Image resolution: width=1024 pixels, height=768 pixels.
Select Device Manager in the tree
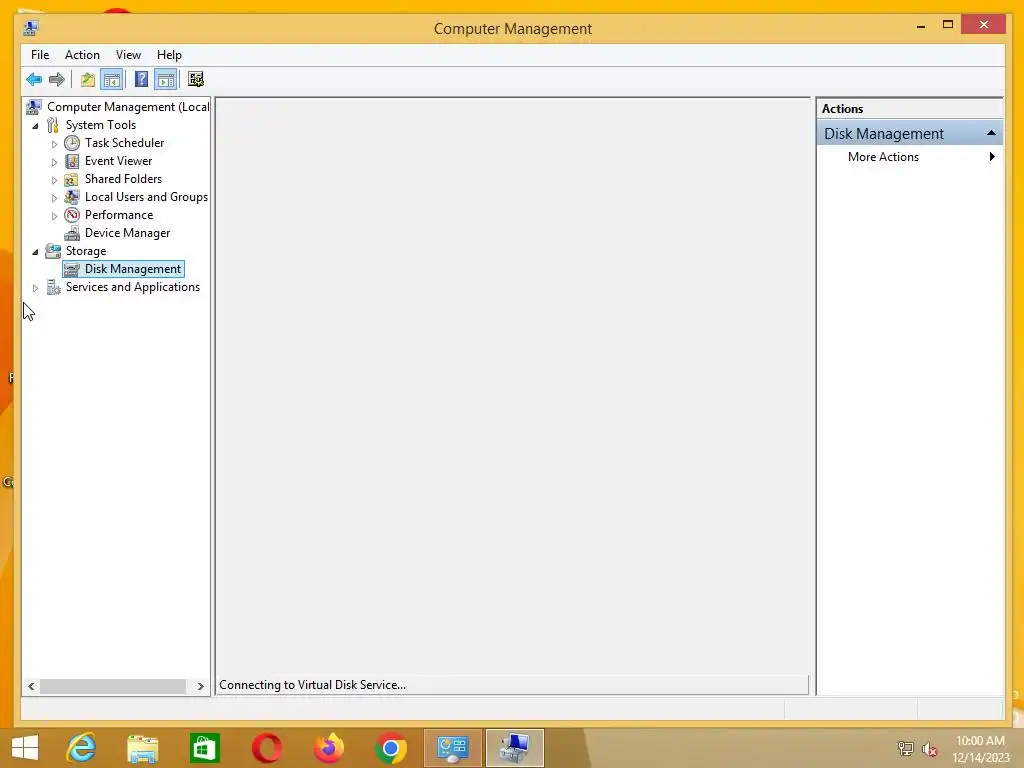coord(127,233)
